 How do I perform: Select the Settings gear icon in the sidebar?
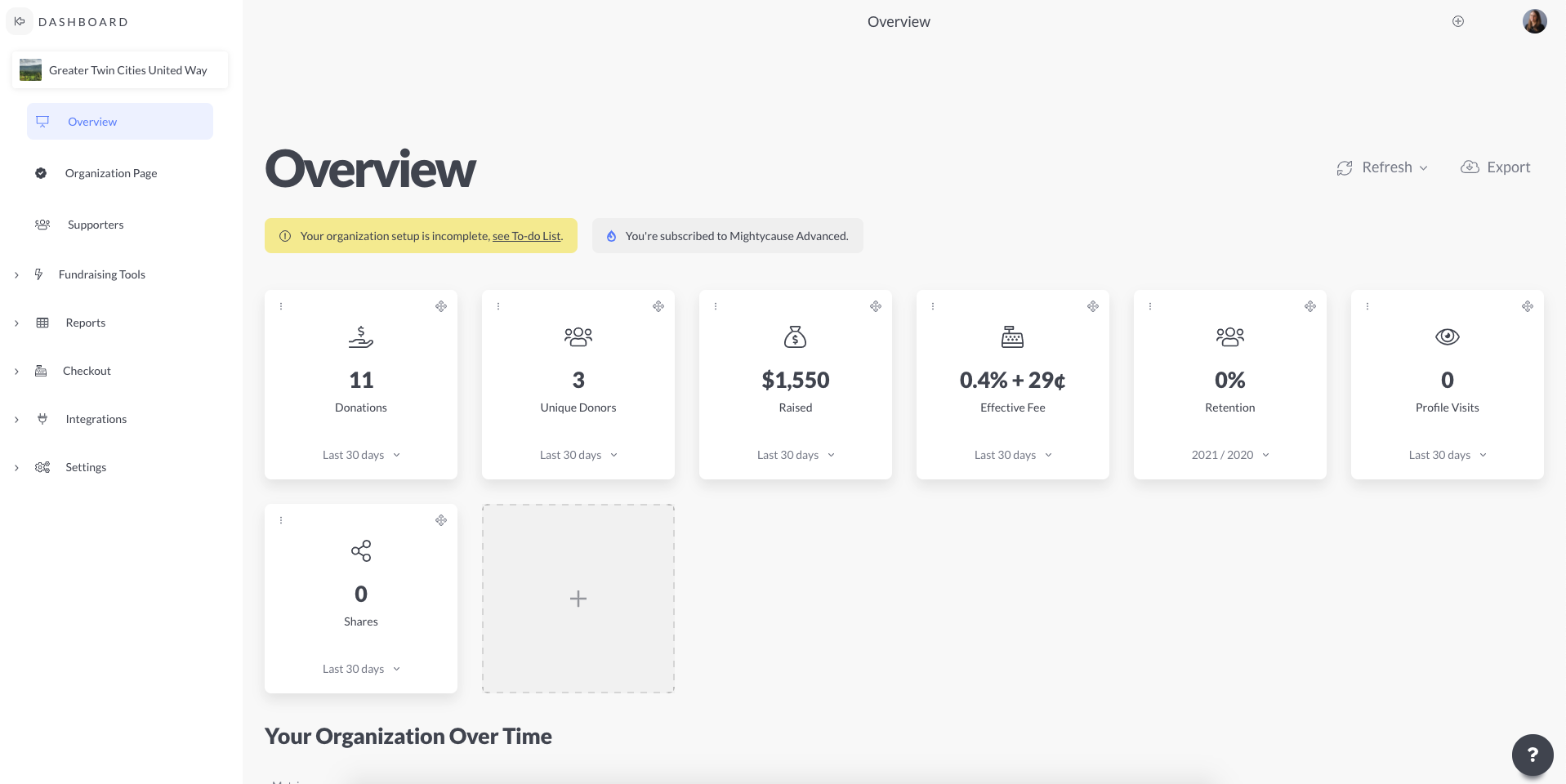(42, 466)
